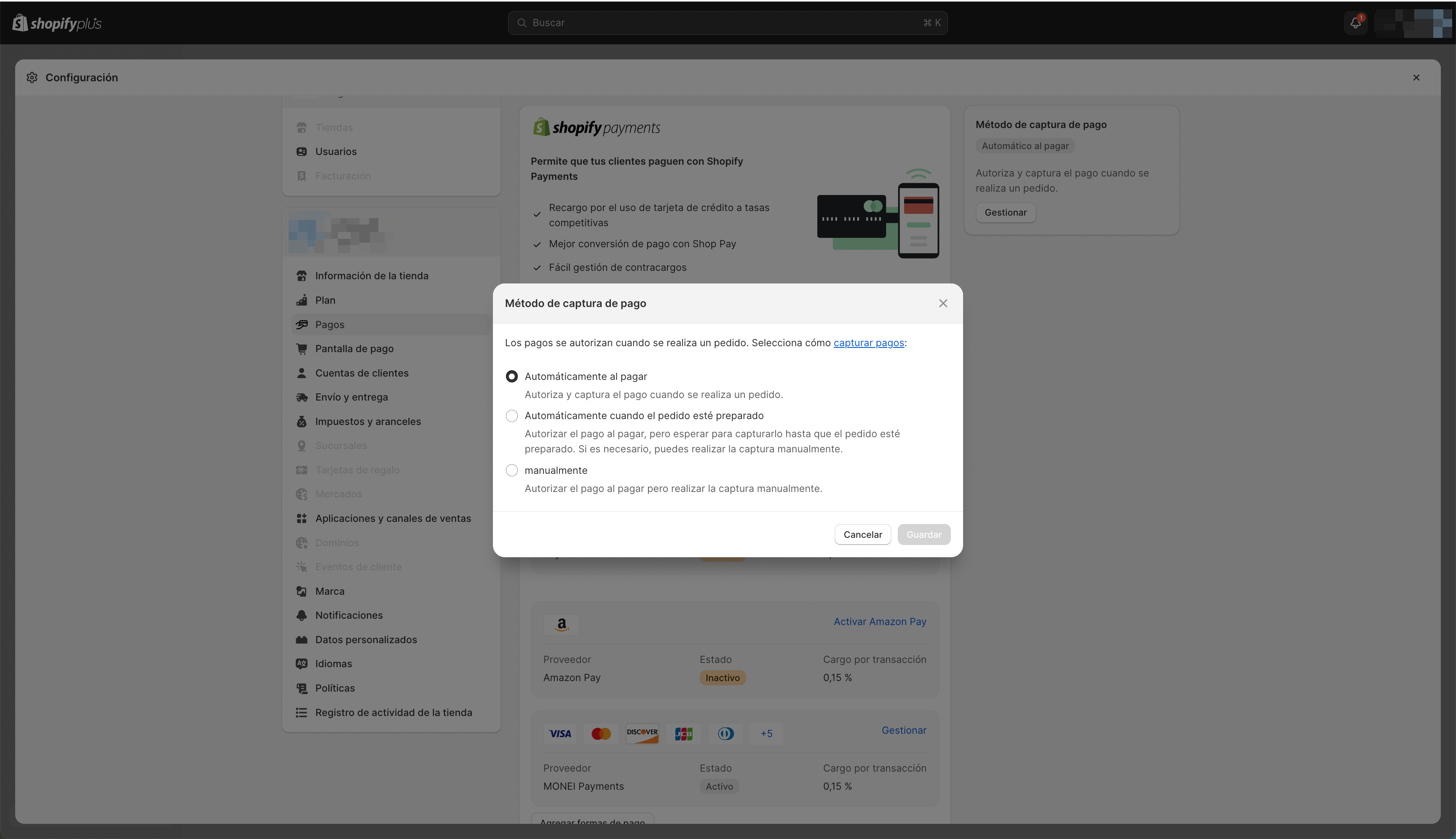The image size is (1456, 839).
Task: Click the Pantalla de pago cart icon
Action: (302, 349)
